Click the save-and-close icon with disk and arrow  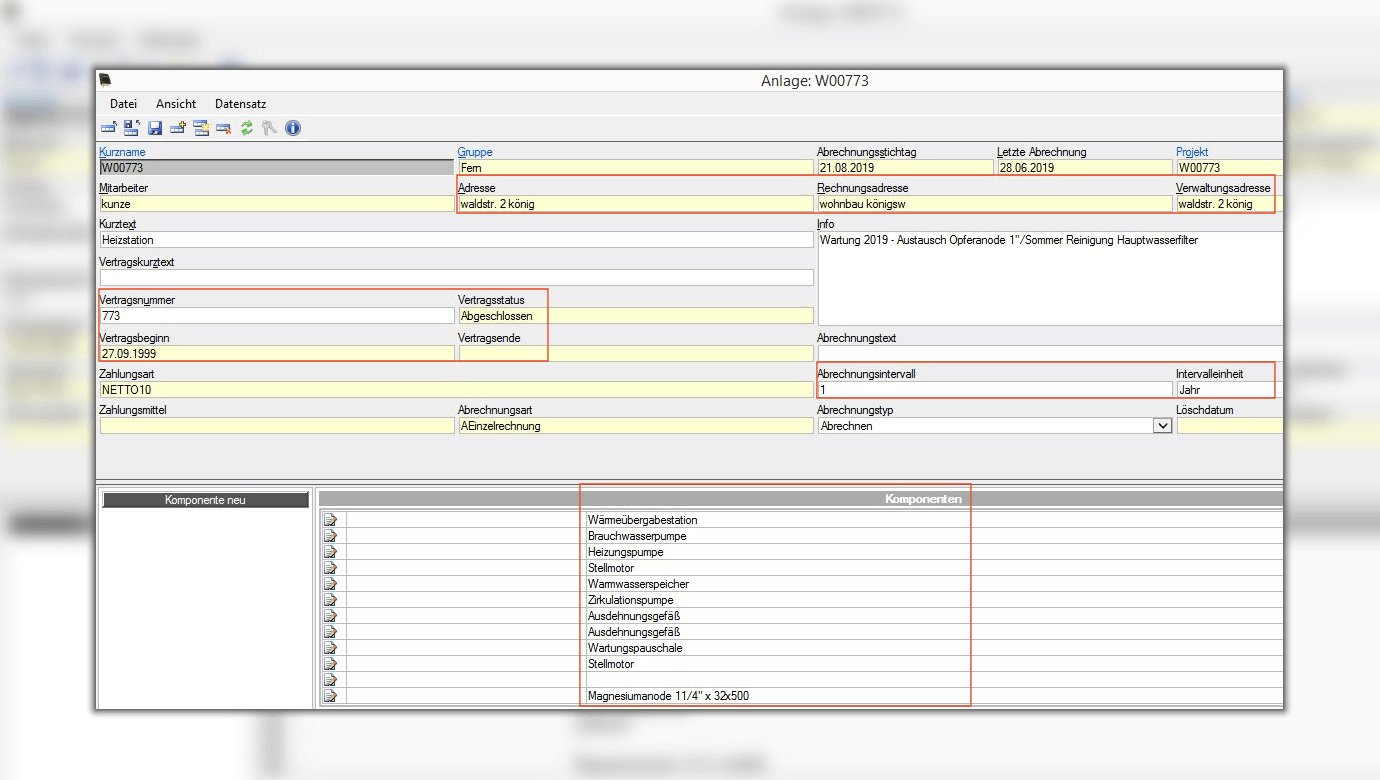point(131,128)
